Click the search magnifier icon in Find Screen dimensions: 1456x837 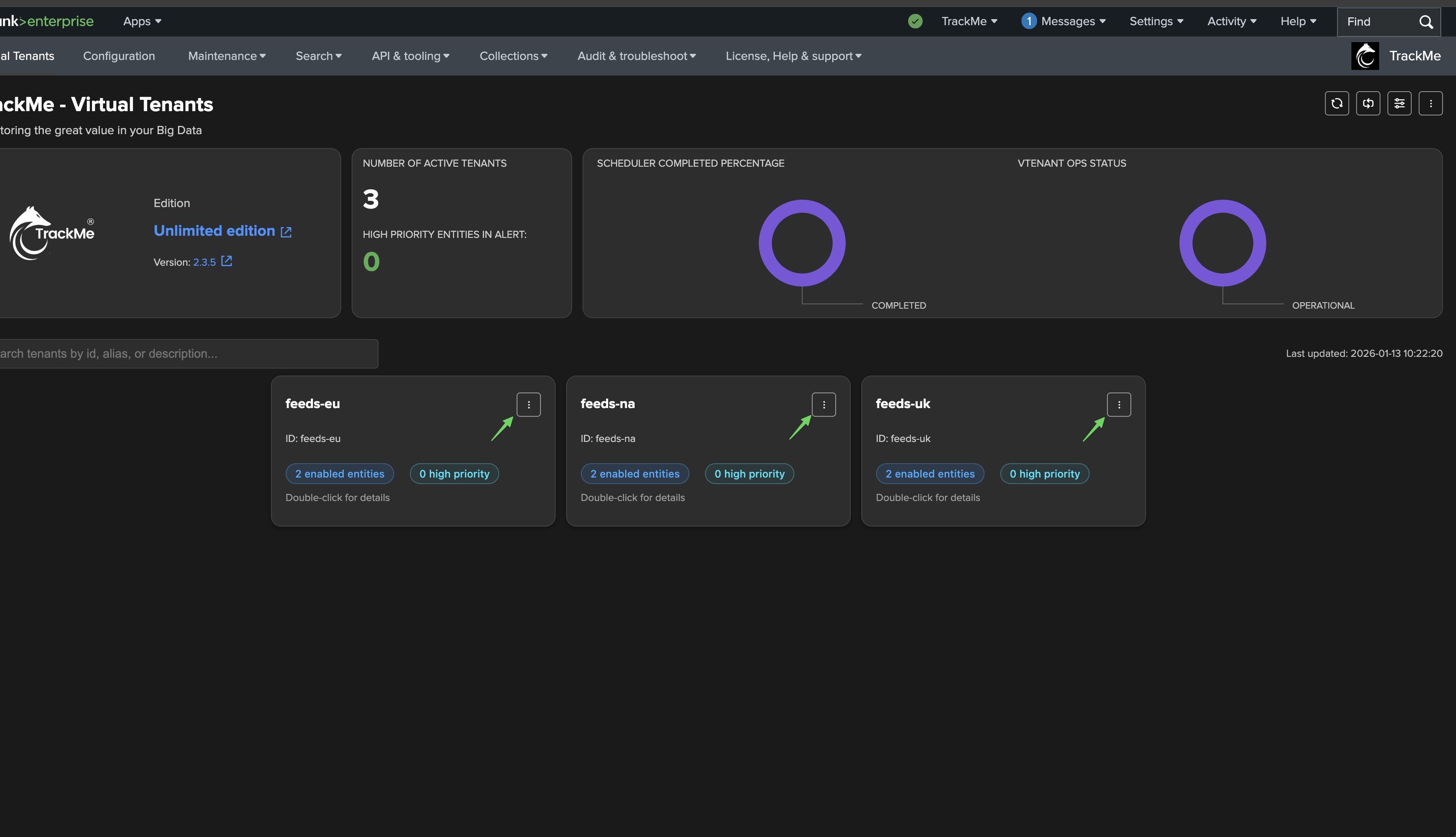(x=1426, y=22)
